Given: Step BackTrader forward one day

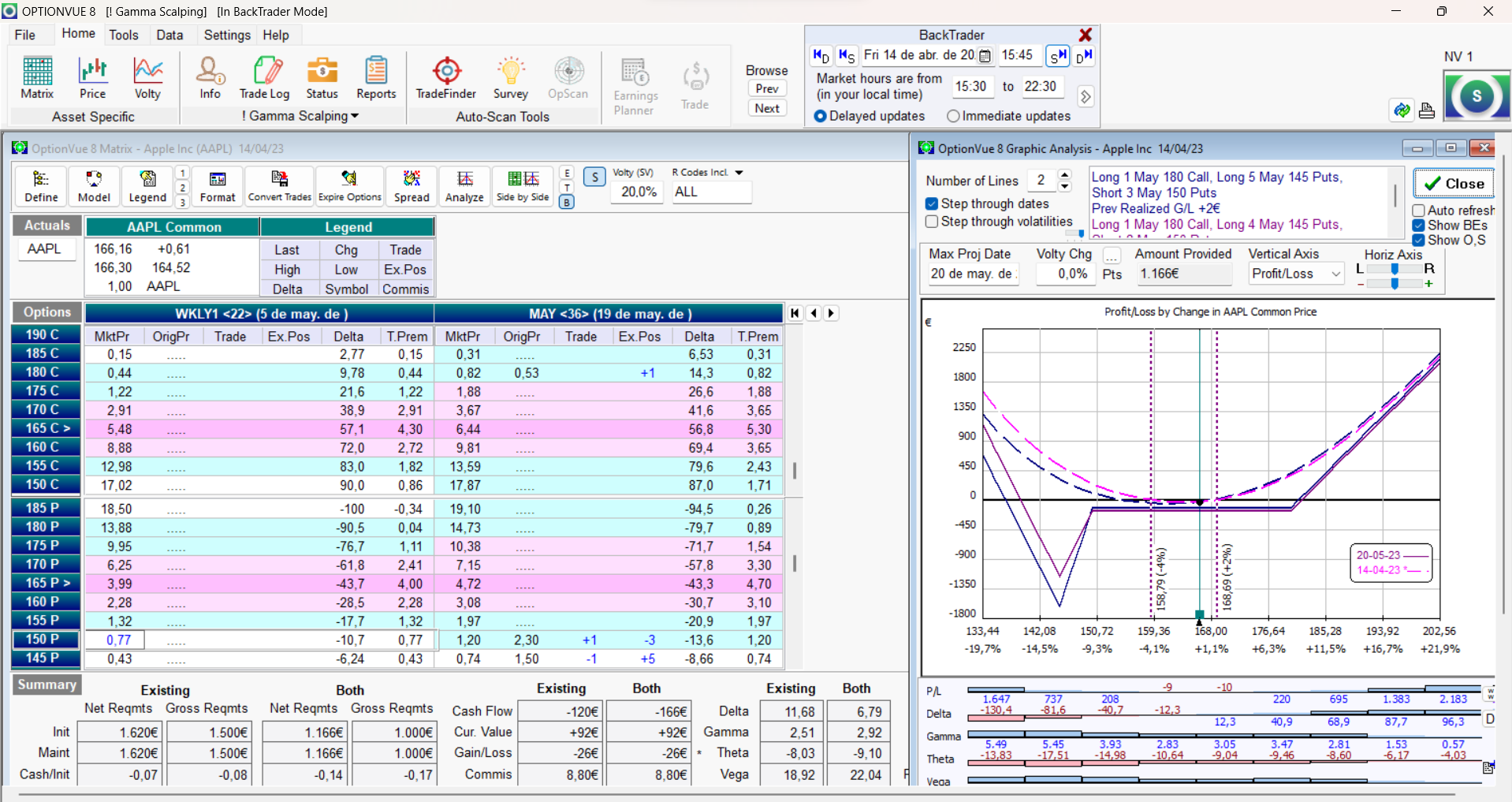Looking at the screenshot, I should pos(1084,56).
